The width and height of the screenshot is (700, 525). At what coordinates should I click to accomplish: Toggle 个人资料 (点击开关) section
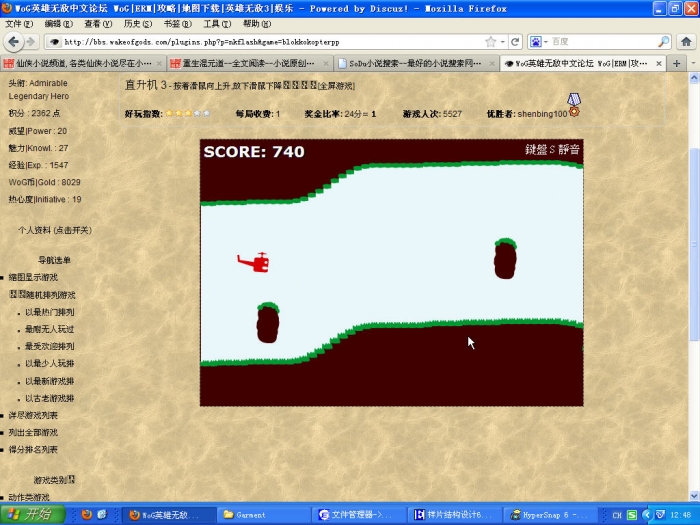(55, 230)
